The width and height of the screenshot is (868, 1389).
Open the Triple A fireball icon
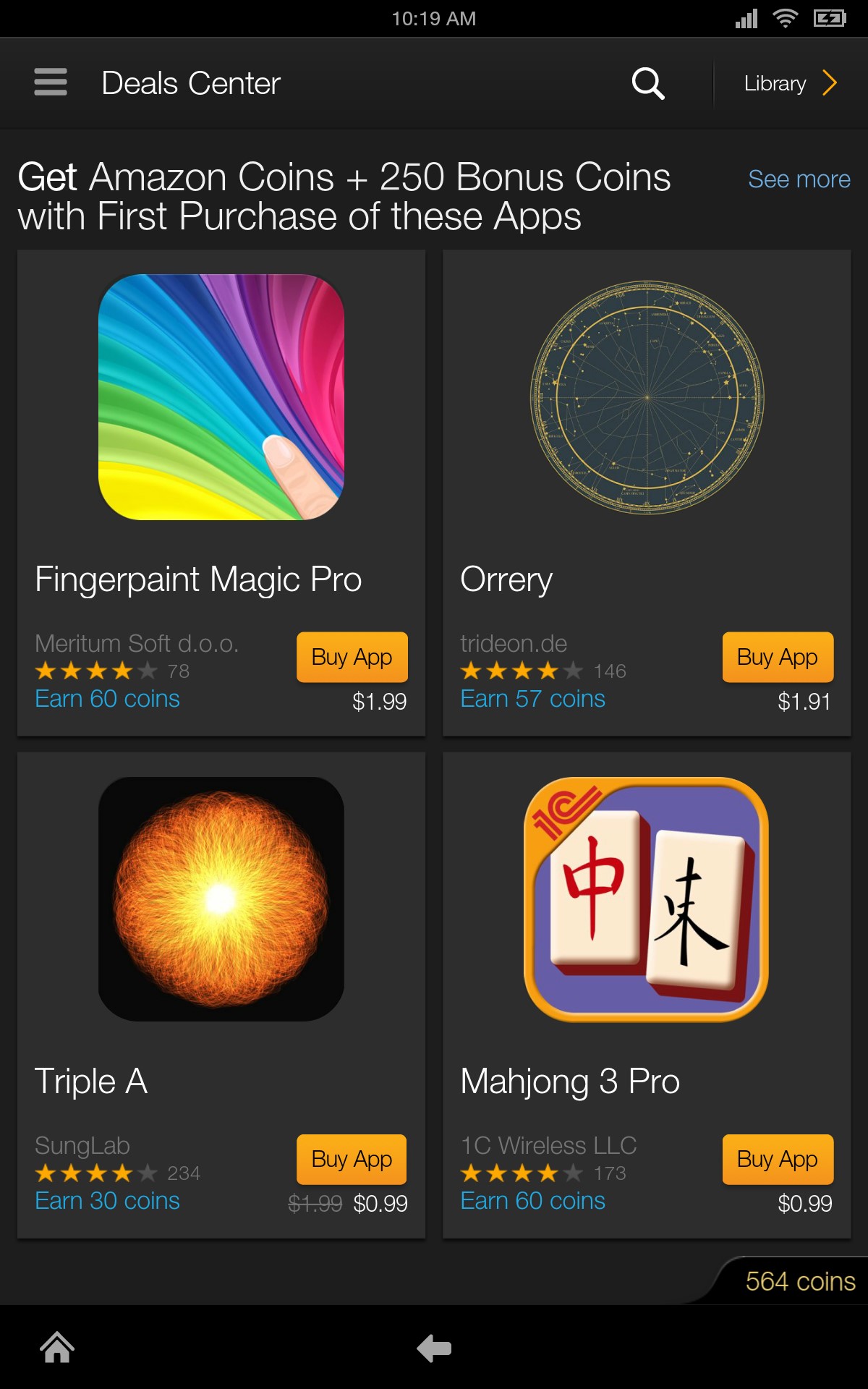coord(221,899)
